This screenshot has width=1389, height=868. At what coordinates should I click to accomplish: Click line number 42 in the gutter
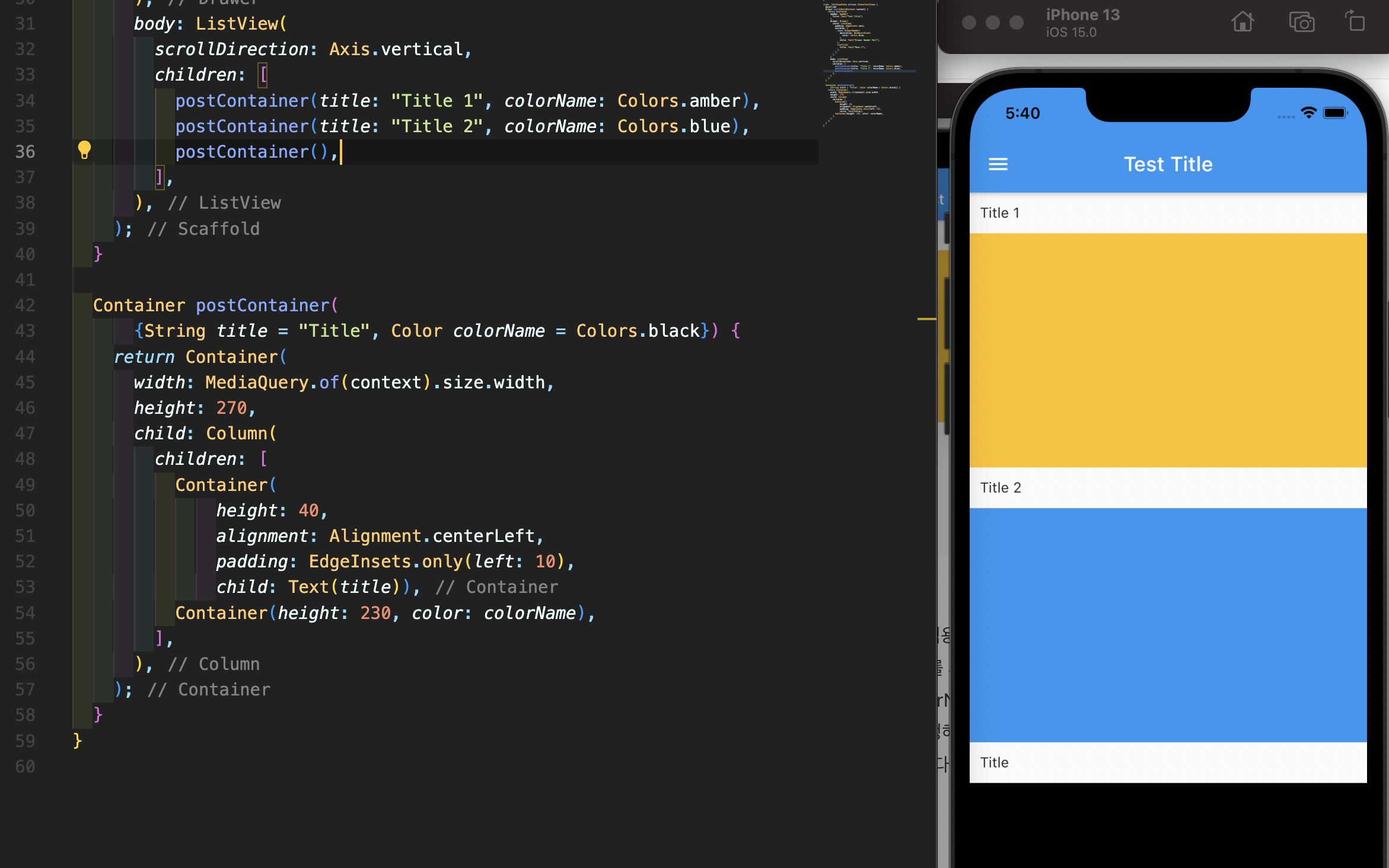pyautogui.click(x=25, y=305)
